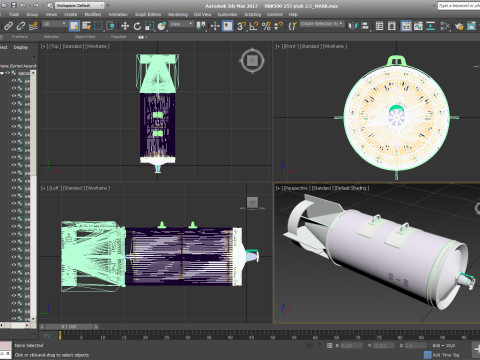The height and width of the screenshot is (360, 480).
Task: Click the time slider right arrow
Action: [96, 327]
